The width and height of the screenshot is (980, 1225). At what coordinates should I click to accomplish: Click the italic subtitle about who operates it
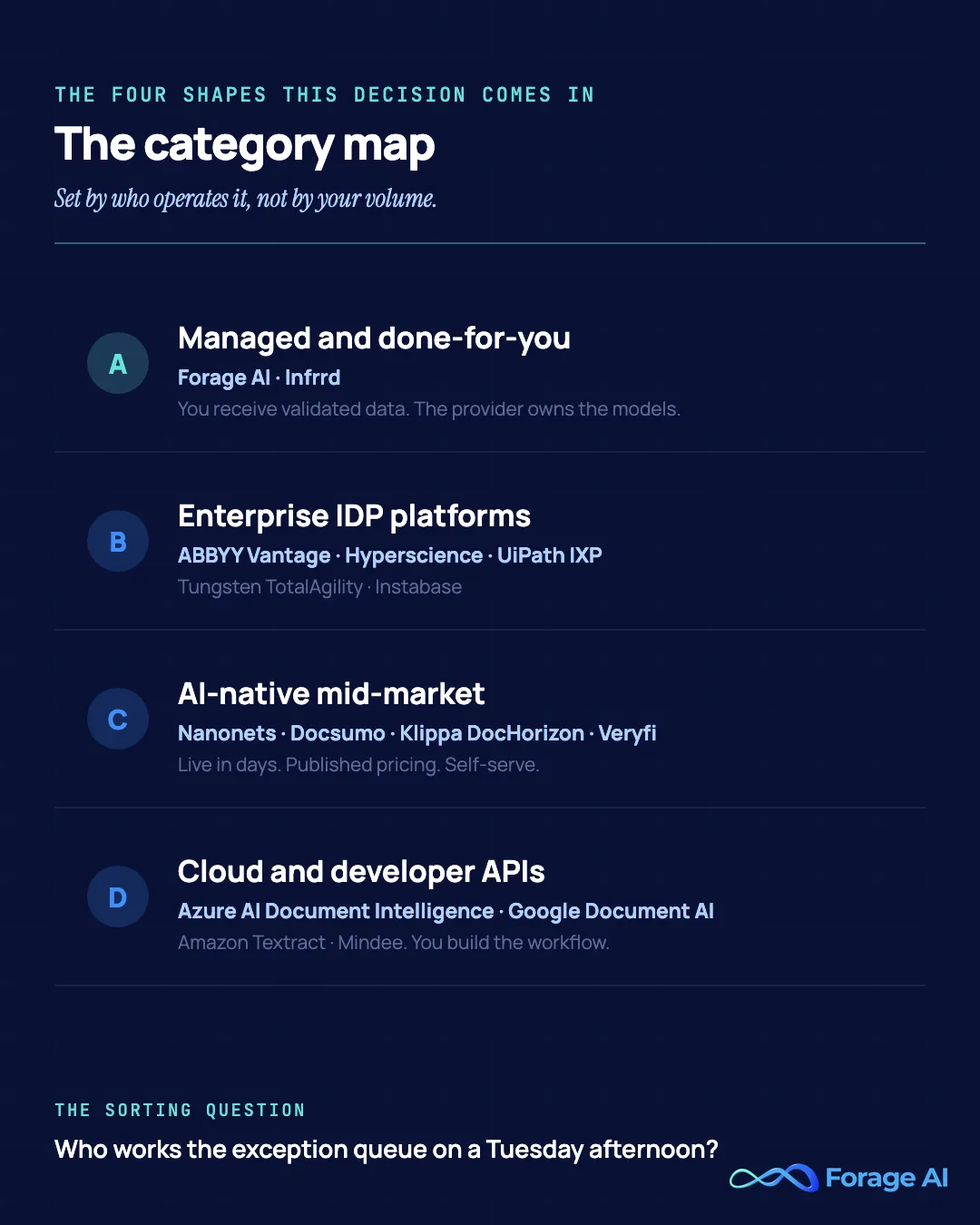coord(245,199)
